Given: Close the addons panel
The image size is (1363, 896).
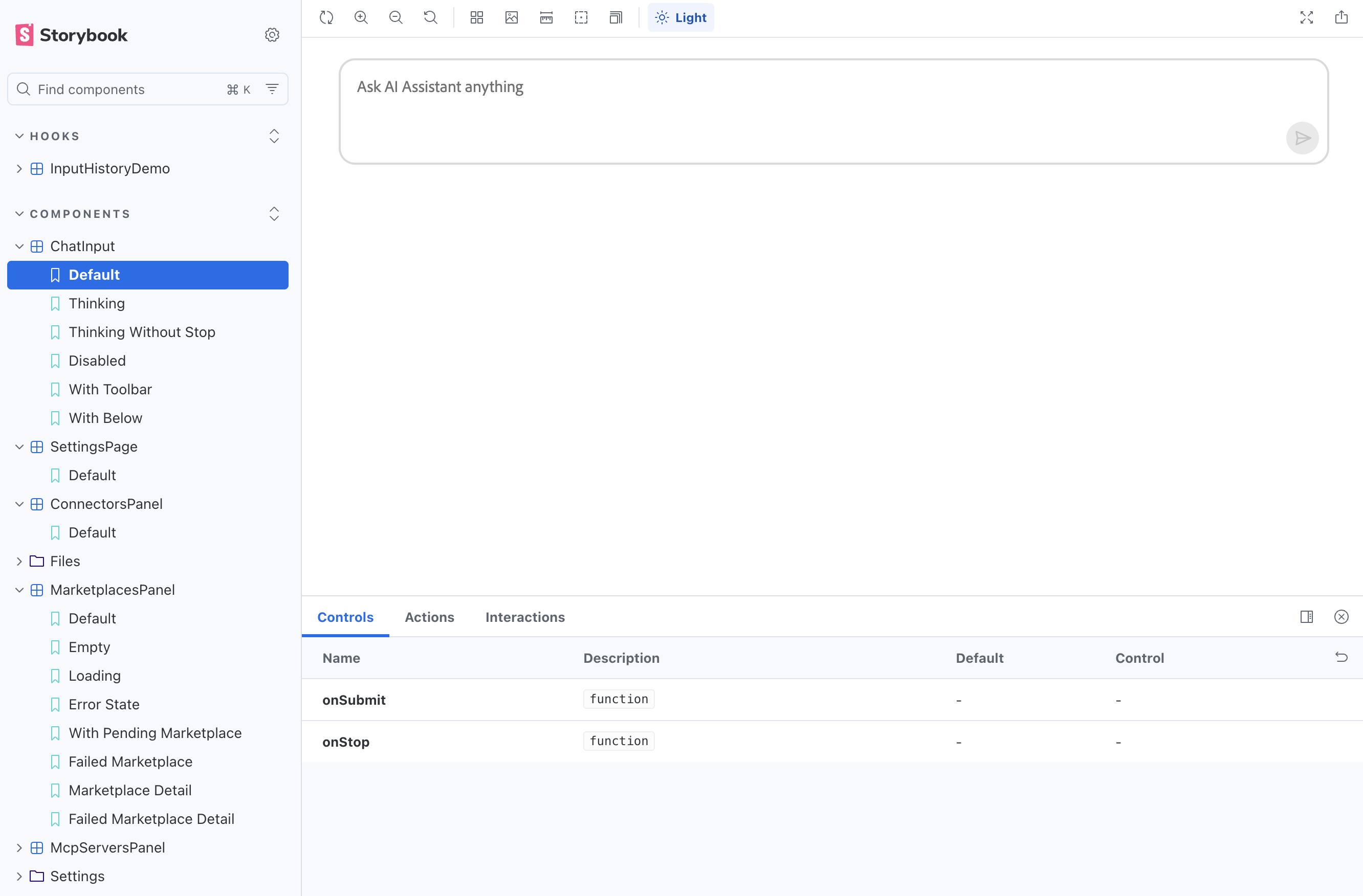Looking at the screenshot, I should pos(1341,617).
